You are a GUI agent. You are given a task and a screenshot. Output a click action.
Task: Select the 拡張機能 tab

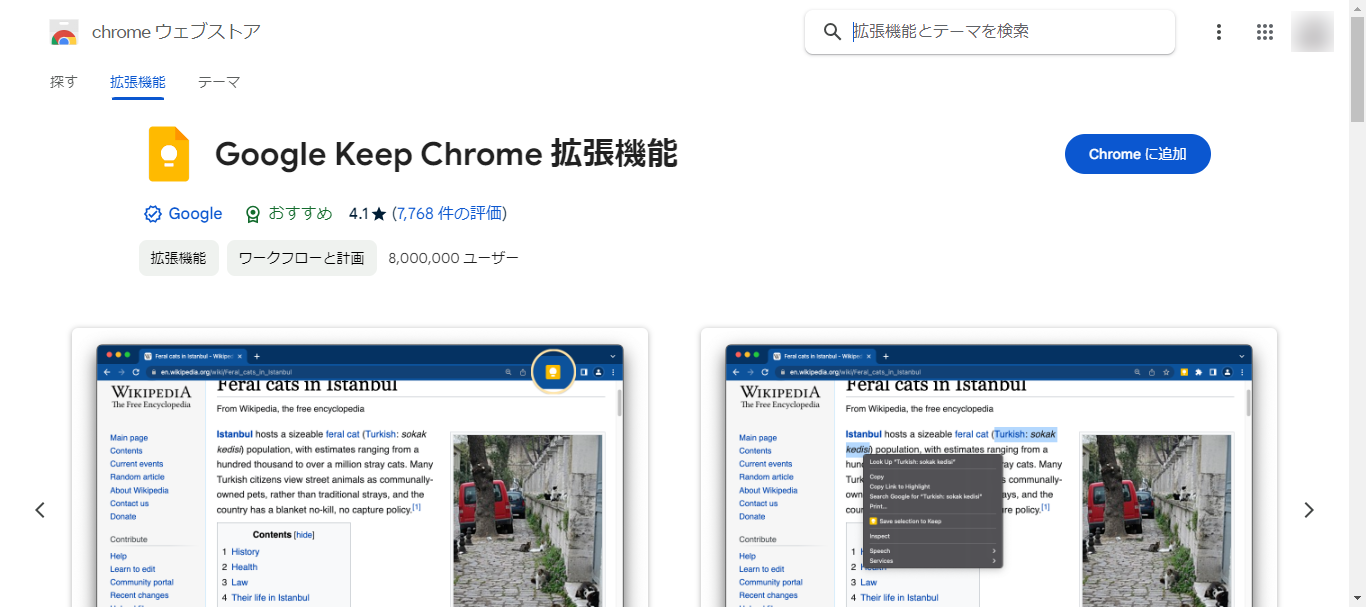[138, 81]
